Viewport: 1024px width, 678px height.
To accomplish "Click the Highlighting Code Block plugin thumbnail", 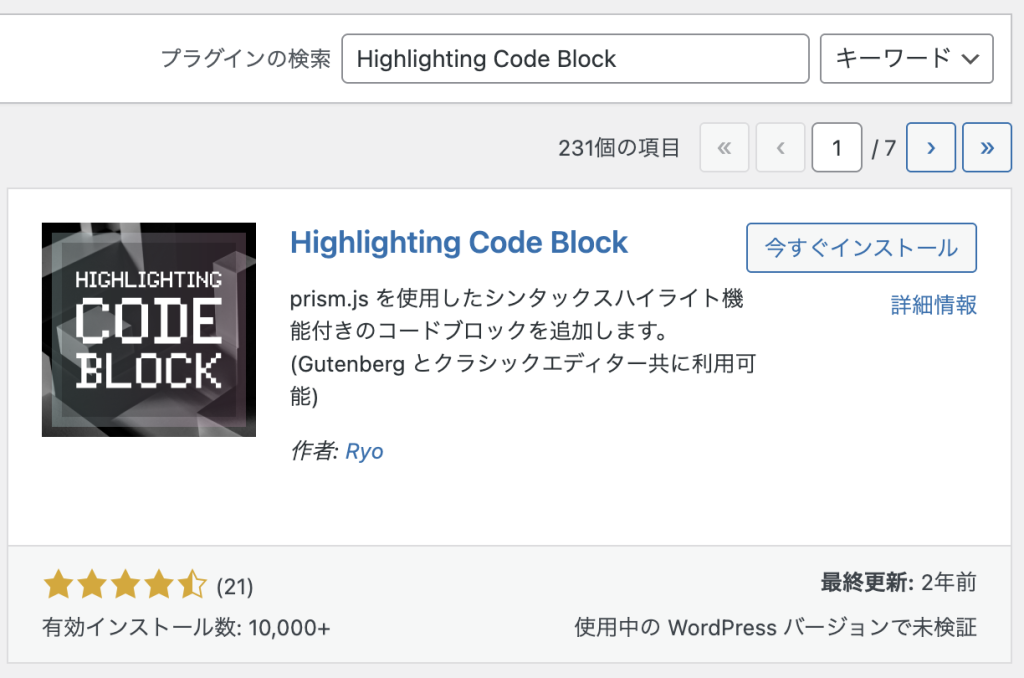I will [x=149, y=329].
